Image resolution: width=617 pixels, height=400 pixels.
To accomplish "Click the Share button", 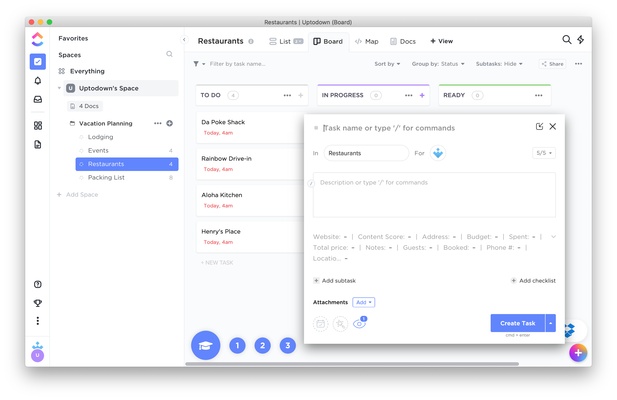I will click(x=552, y=64).
